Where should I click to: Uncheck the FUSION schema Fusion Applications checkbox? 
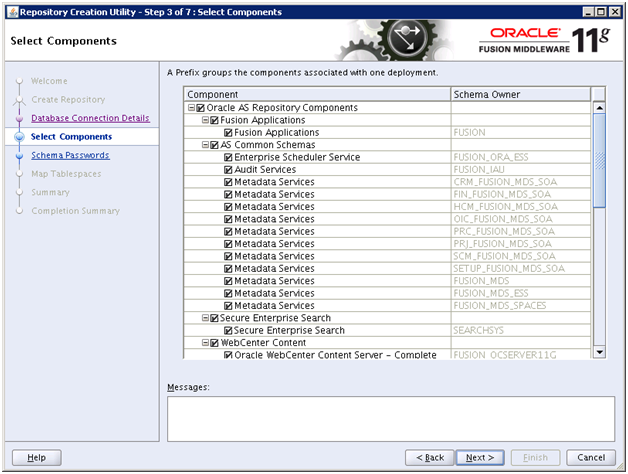228,133
